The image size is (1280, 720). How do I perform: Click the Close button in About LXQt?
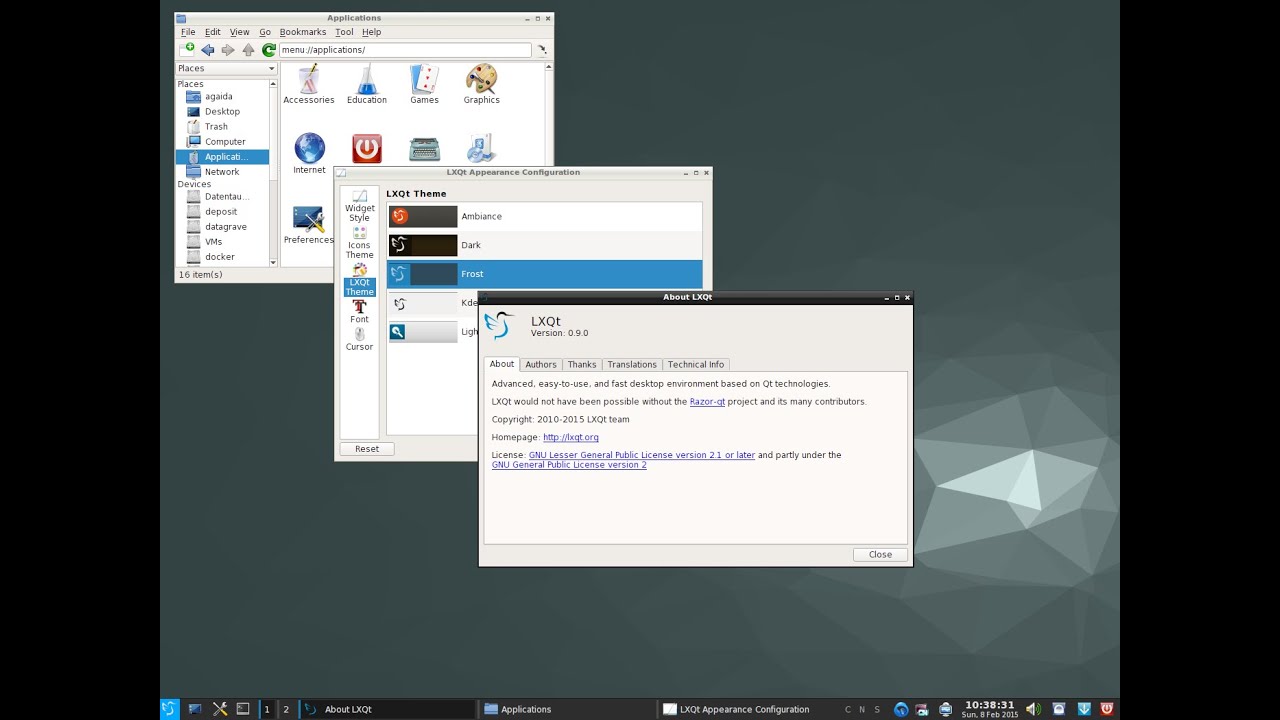[x=880, y=554]
